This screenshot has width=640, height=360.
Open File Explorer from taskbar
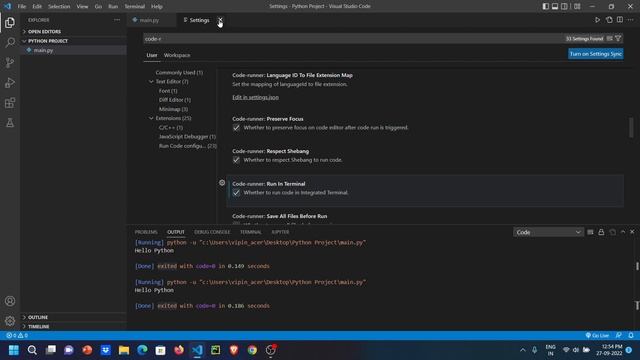pos(124,350)
